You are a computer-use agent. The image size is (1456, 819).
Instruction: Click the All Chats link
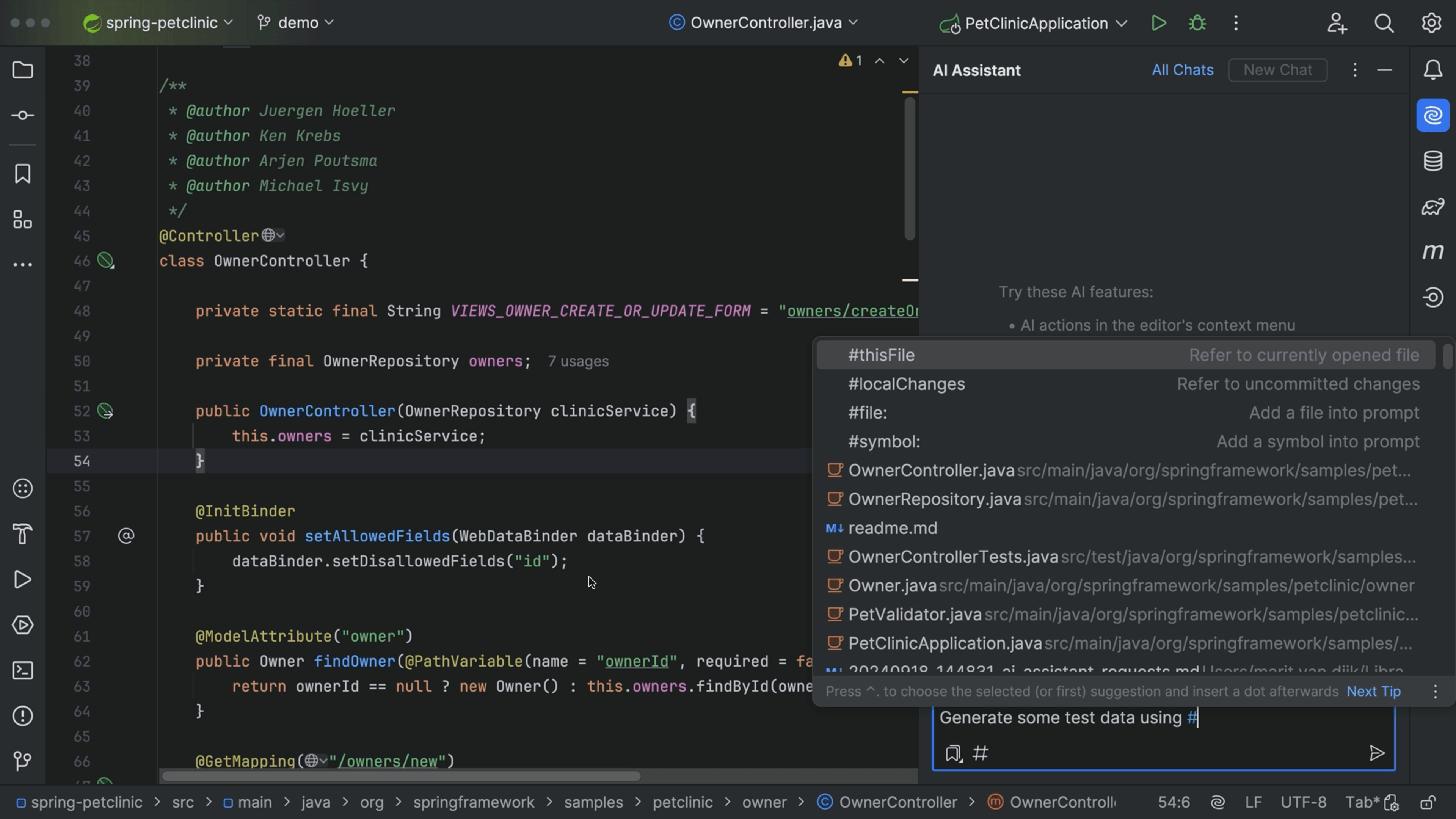(1183, 70)
